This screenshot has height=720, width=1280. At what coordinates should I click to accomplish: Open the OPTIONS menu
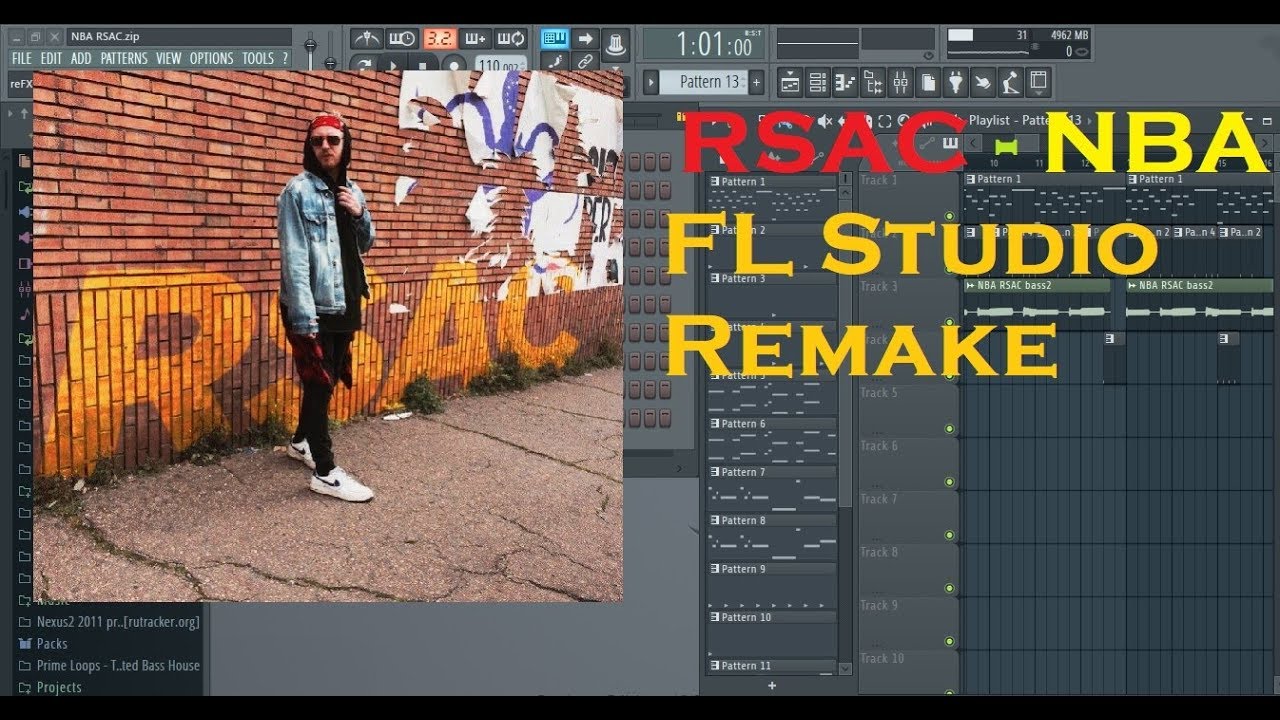tap(212, 59)
